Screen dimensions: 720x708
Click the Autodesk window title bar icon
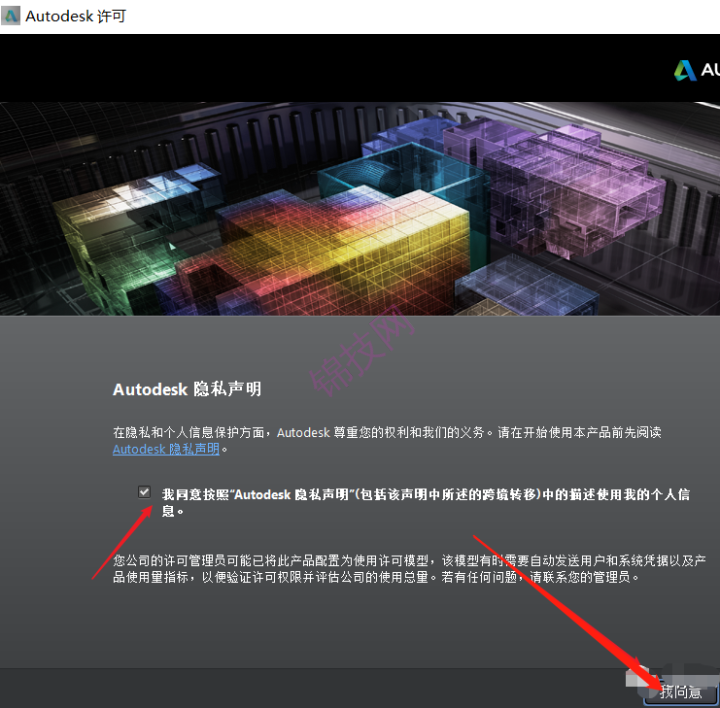click(10, 16)
